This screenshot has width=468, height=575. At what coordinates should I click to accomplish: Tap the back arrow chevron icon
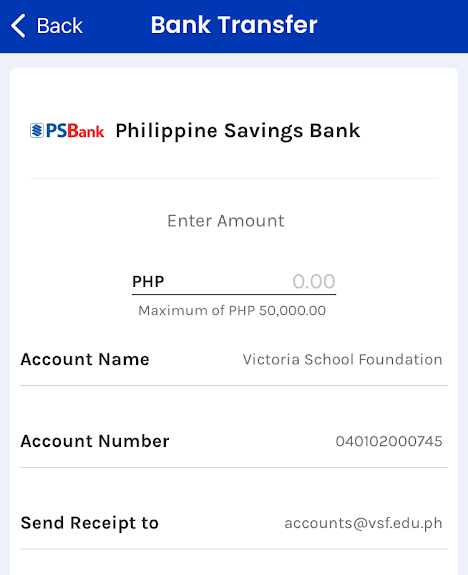18,26
